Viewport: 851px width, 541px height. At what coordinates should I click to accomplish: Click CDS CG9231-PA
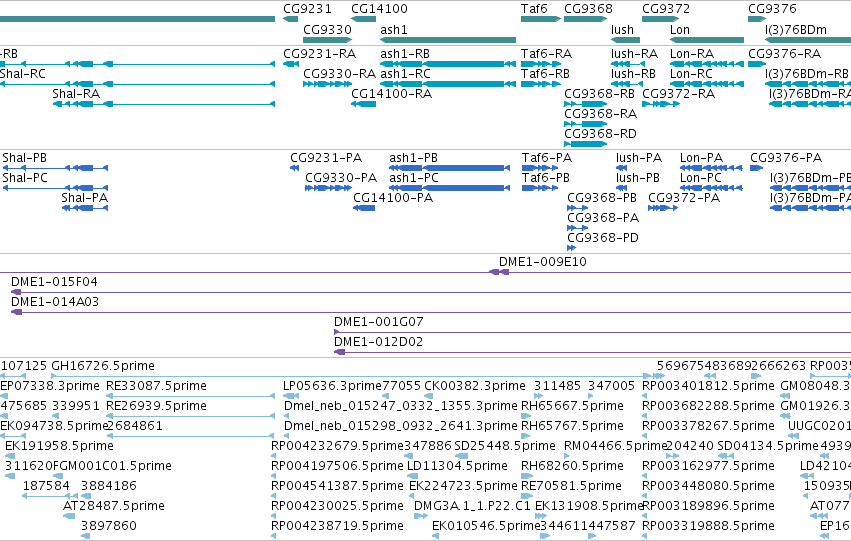pos(295,168)
